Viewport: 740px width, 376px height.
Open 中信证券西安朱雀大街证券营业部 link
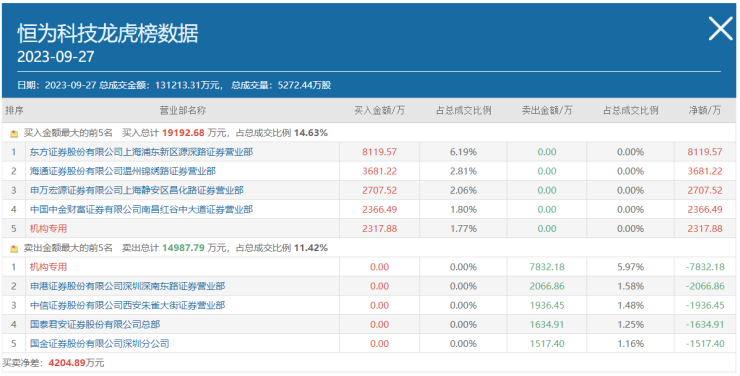[127, 306]
